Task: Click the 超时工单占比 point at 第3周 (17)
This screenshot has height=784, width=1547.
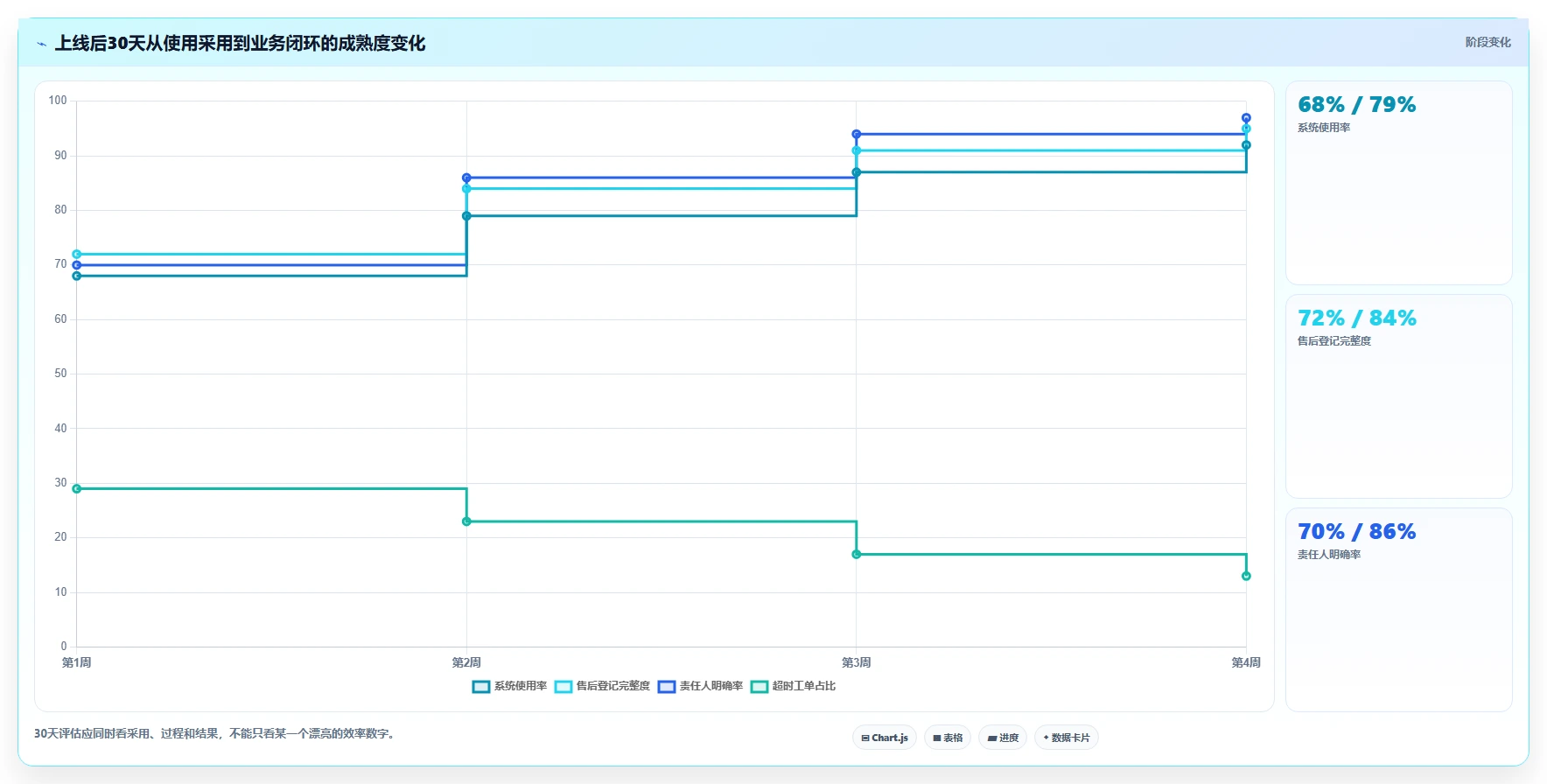Action: click(x=857, y=554)
